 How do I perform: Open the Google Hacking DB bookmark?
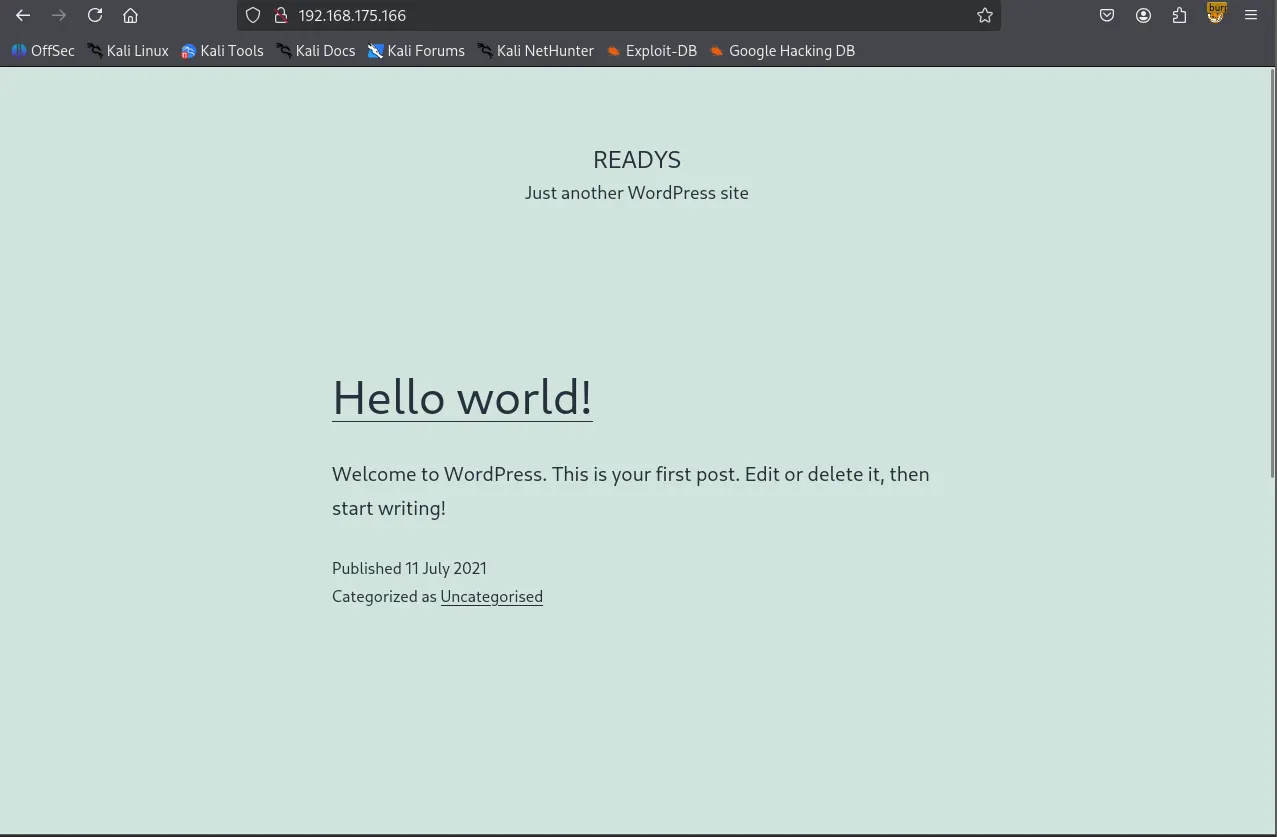(782, 51)
